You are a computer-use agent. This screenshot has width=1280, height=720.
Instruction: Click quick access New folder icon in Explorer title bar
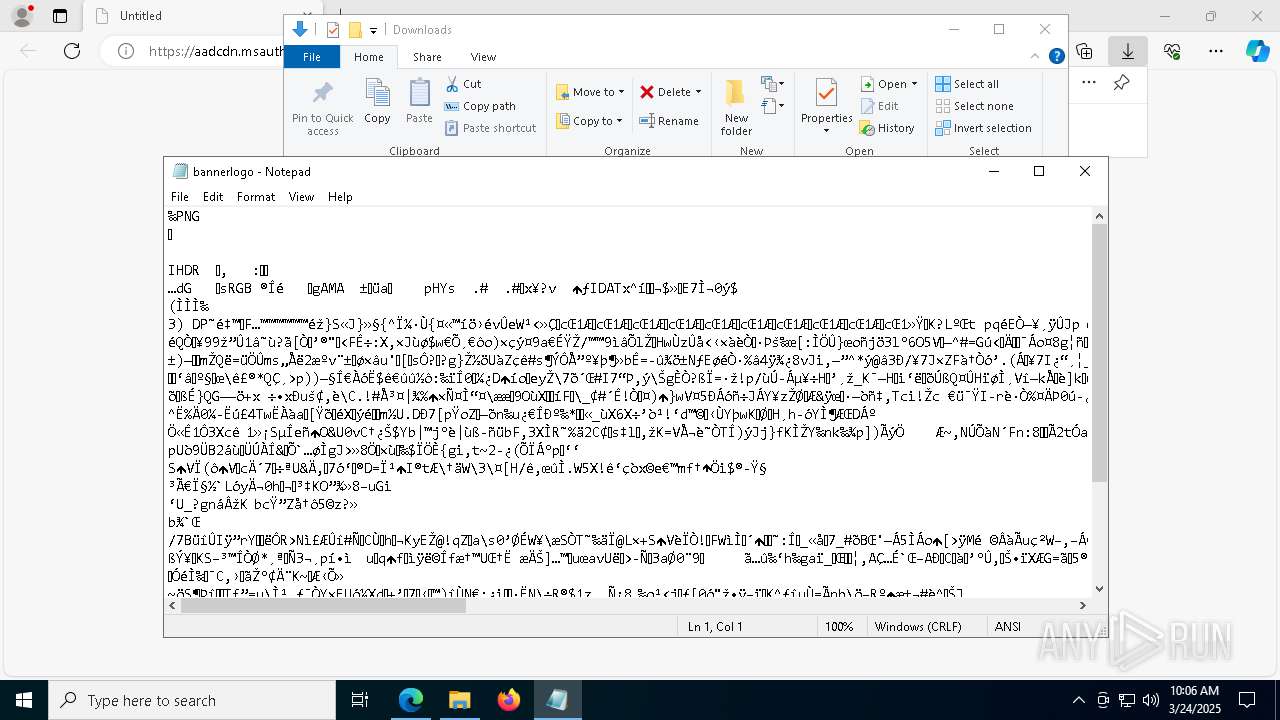(x=355, y=30)
